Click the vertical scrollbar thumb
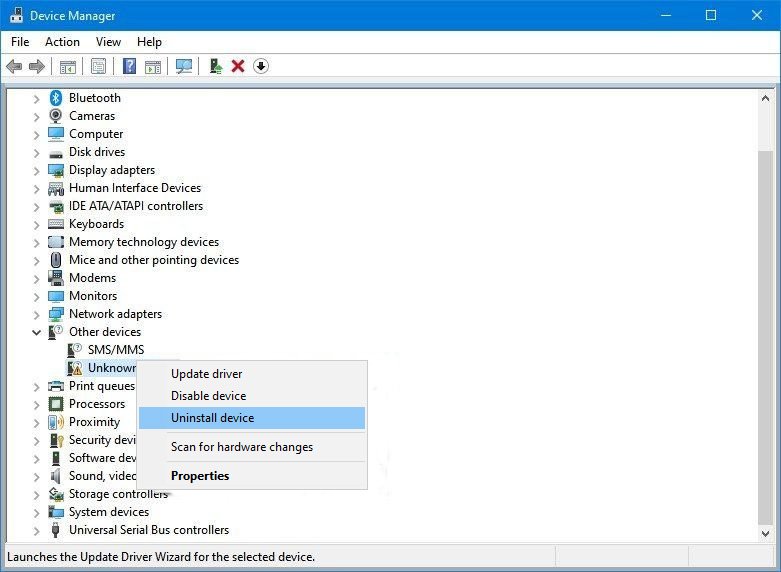The image size is (781, 572). click(766, 337)
